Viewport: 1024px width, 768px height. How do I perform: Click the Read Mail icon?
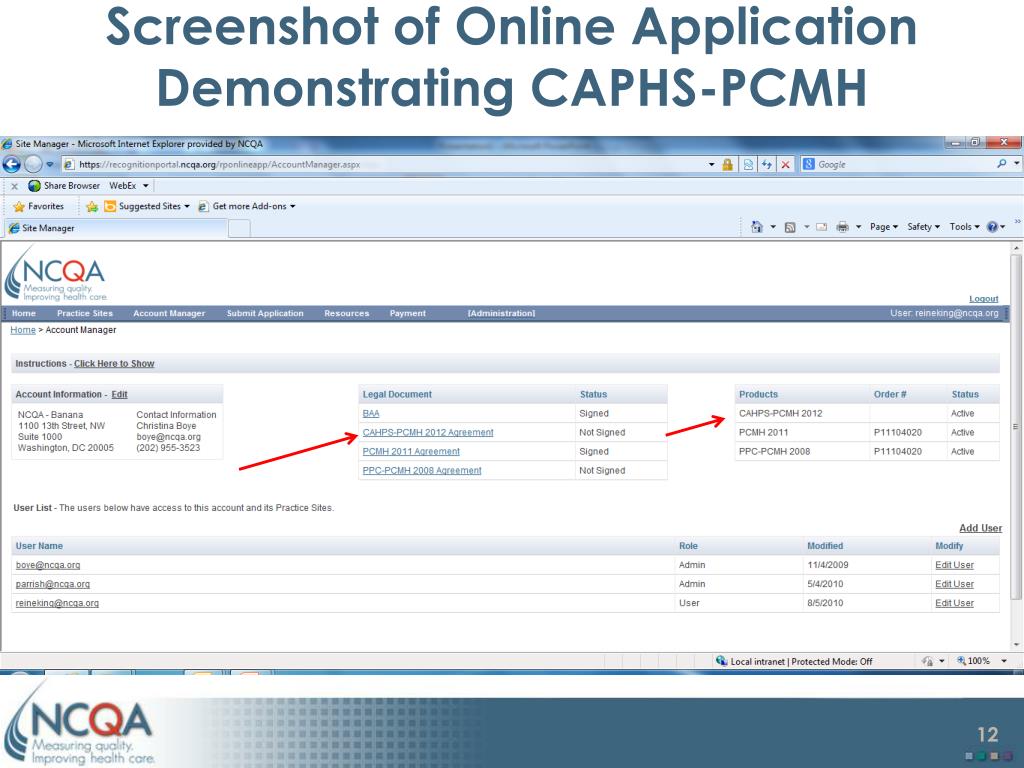click(x=822, y=227)
